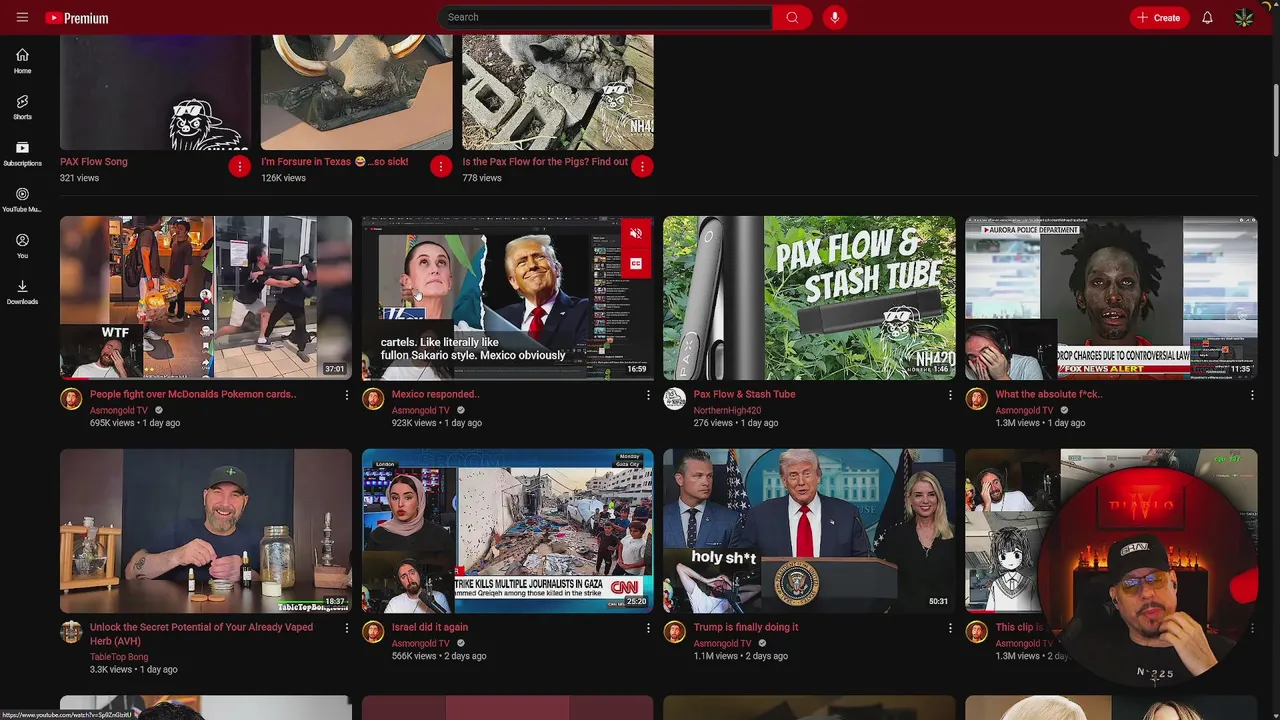Click NorthernHigh420 channel avatar

675,399
